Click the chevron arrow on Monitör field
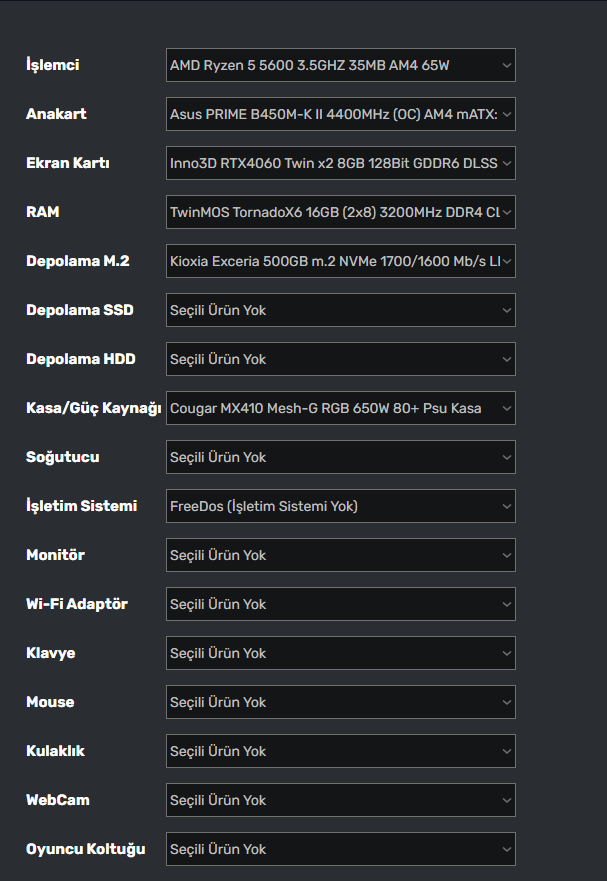This screenshot has width=607, height=881. [506, 555]
